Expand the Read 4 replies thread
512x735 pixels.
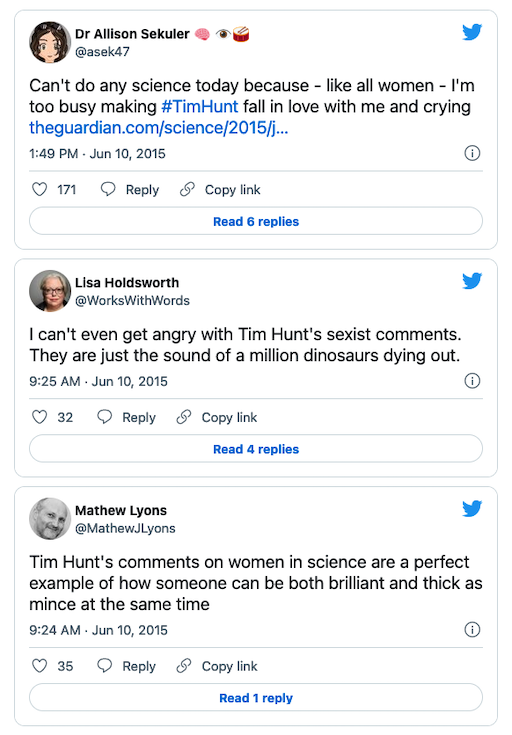click(x=256, y=449)
